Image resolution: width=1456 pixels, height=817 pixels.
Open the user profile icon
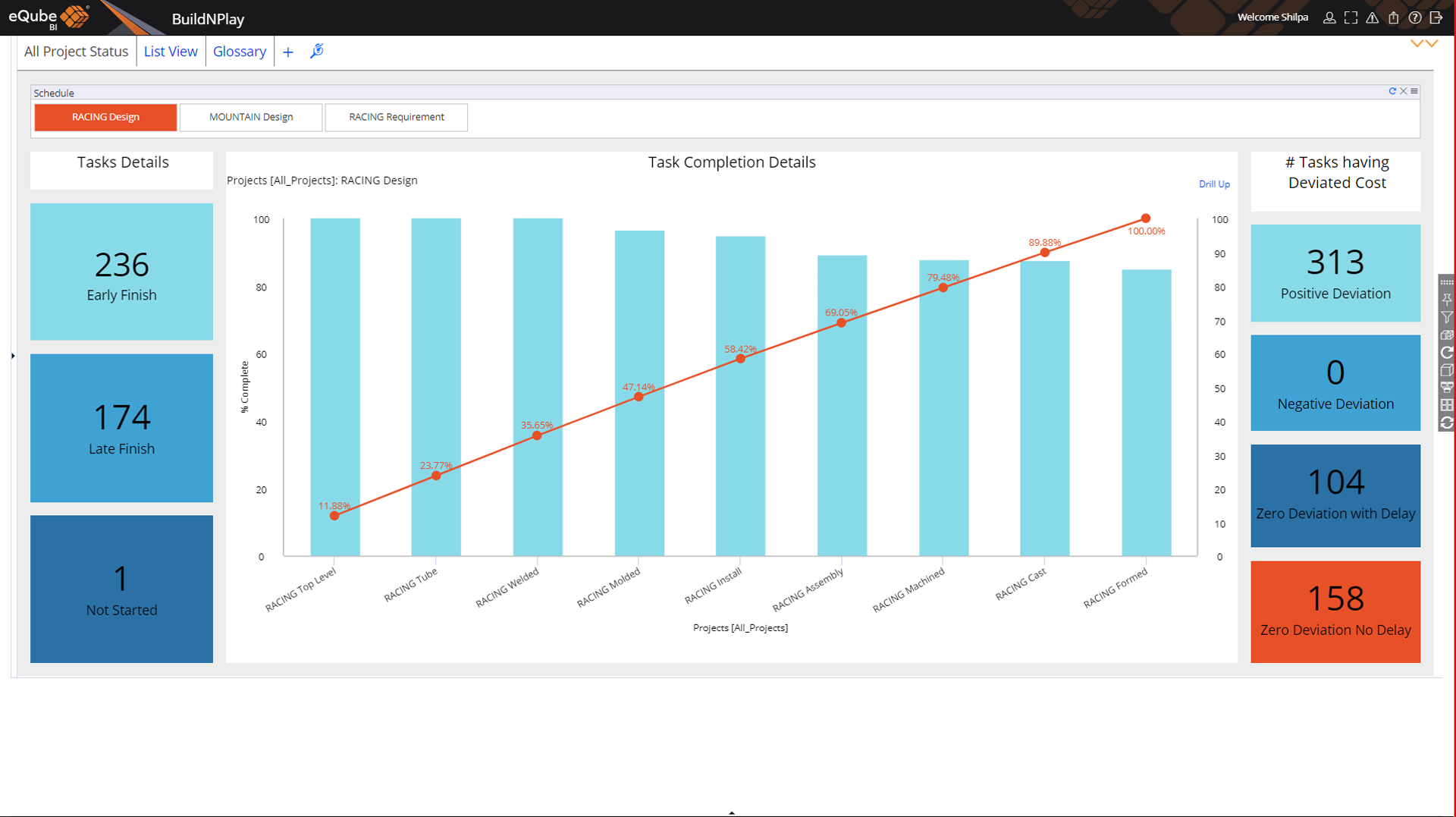coord(1329,17)
